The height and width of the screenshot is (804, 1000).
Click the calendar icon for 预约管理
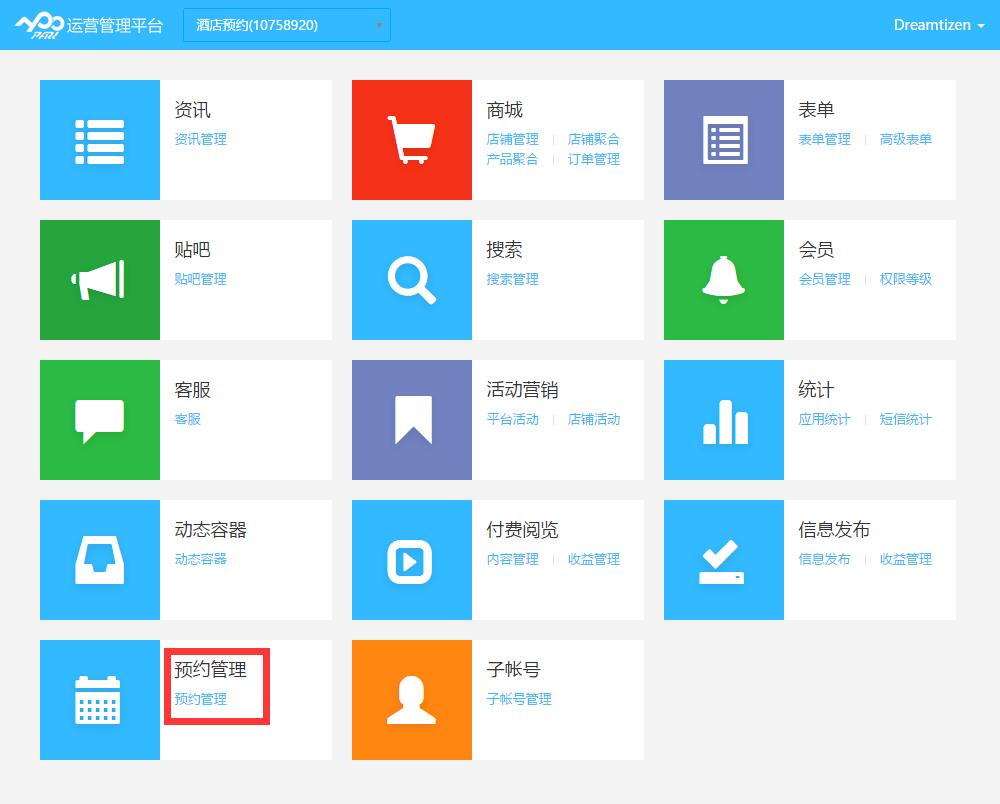(99, 700)
